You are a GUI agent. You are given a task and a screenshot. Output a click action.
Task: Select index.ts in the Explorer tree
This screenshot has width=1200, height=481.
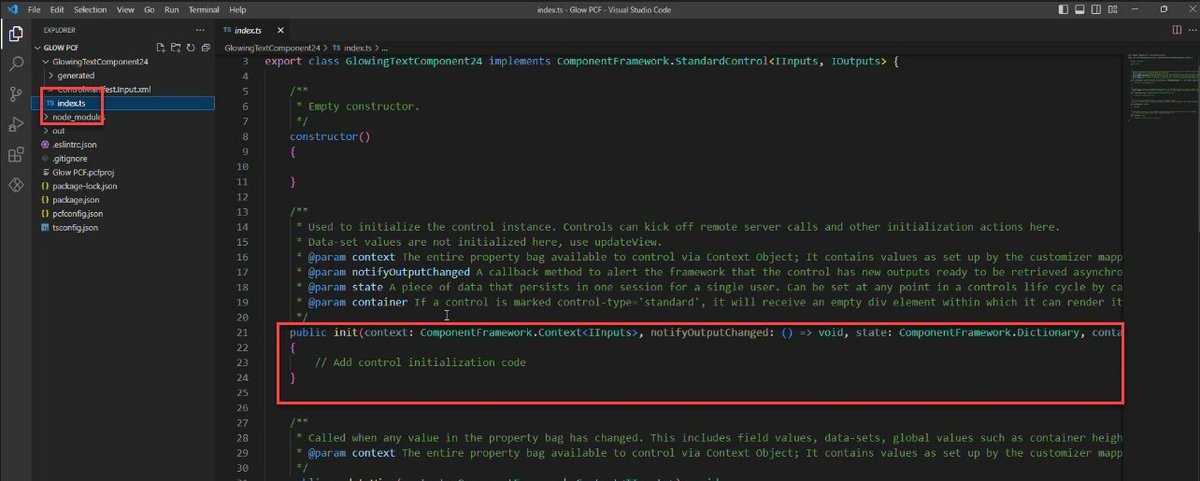pyautogui.click(x=122, y=103)
